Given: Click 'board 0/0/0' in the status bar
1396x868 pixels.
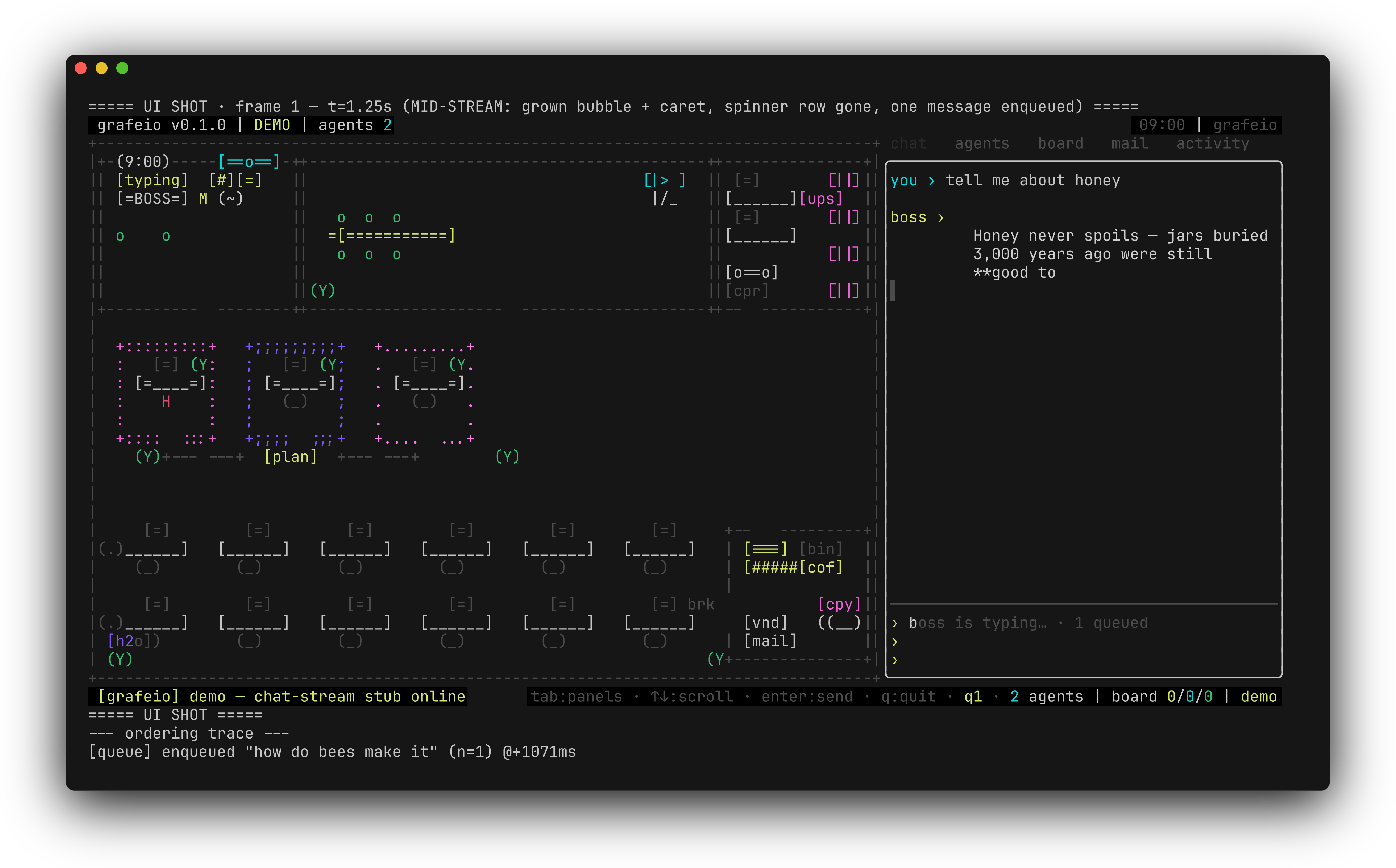Looking at the screenshot, I should 1162,696.
